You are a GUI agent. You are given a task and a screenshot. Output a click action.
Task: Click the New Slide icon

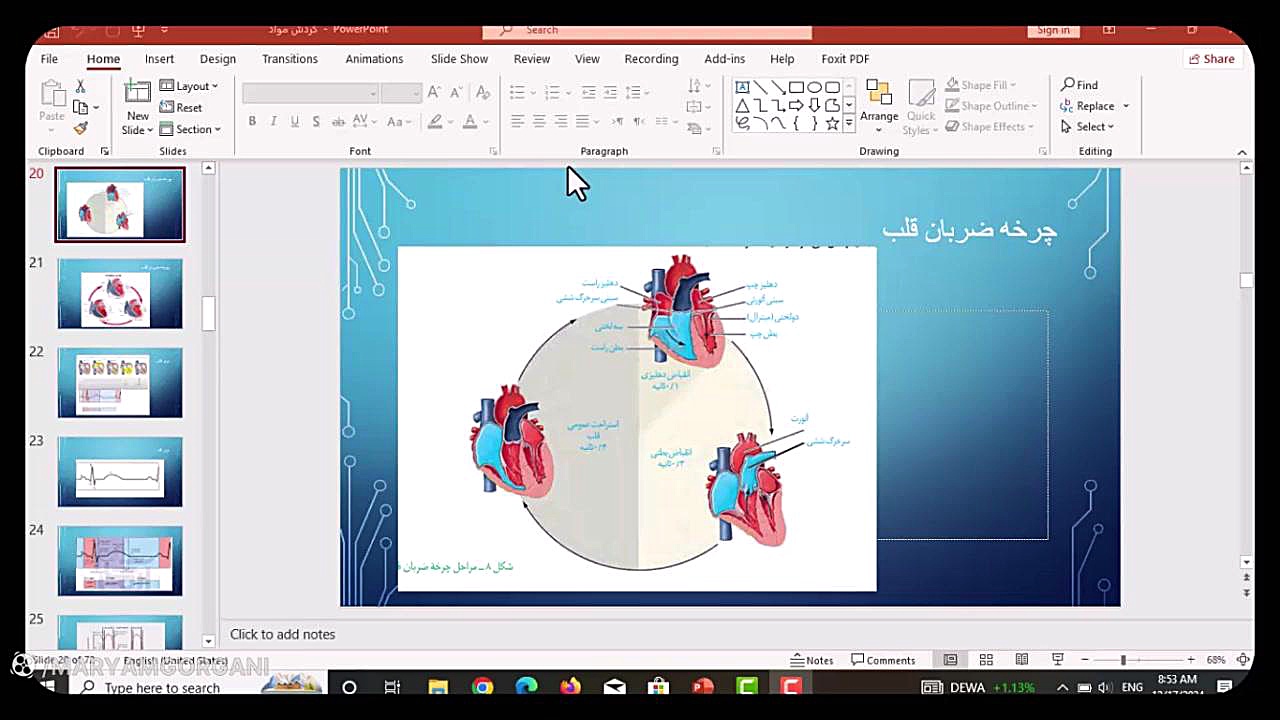tap(137, 94)
